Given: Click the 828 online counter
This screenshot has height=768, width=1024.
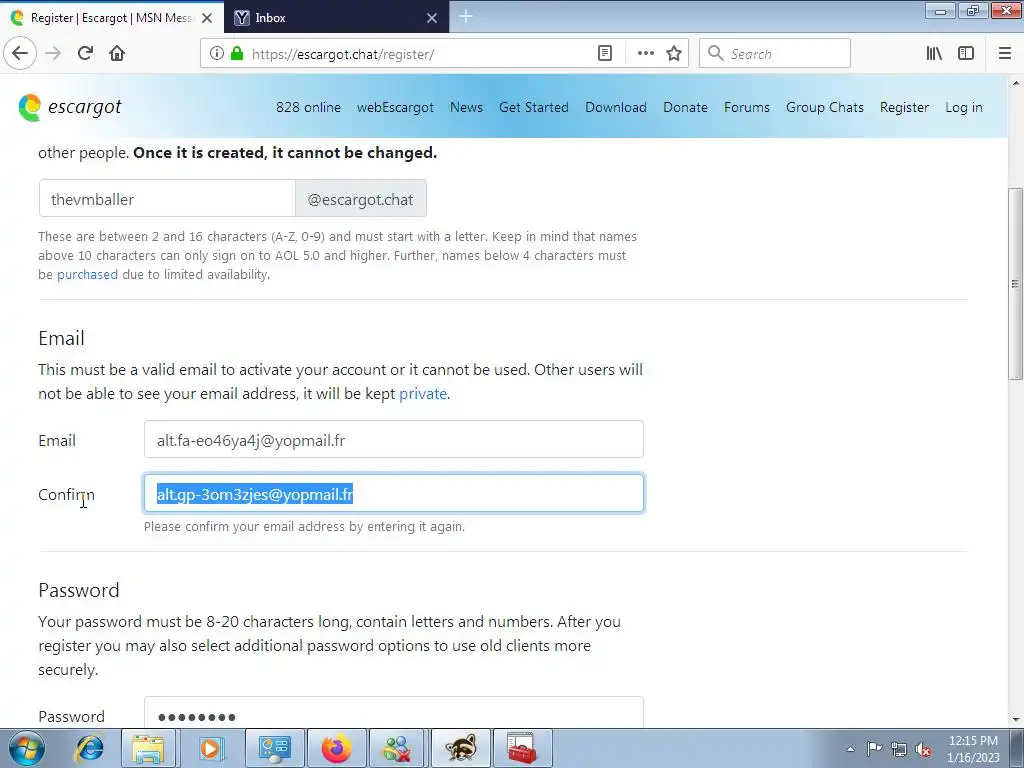Looking at the screenshot, I should pos(308,107).
